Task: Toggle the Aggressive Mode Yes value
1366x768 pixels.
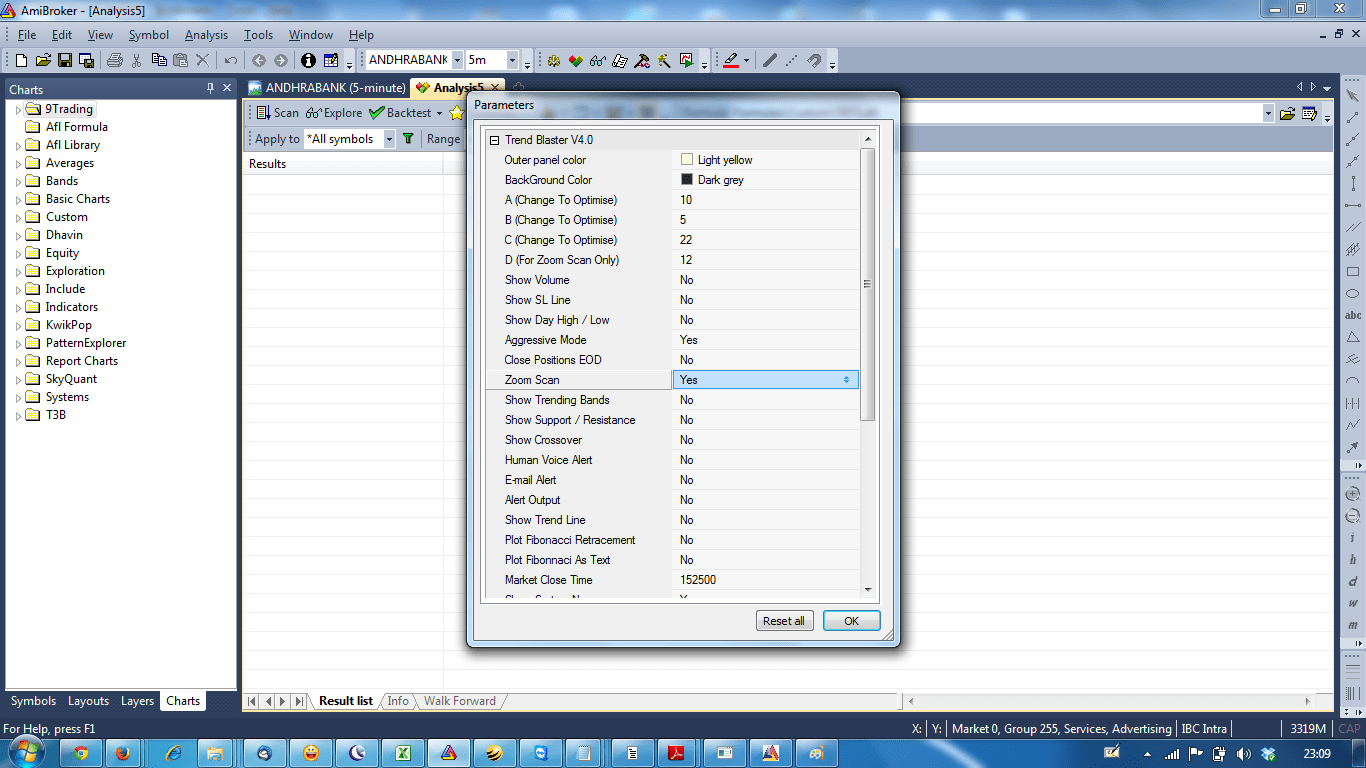Action: (x=766, y=340)
